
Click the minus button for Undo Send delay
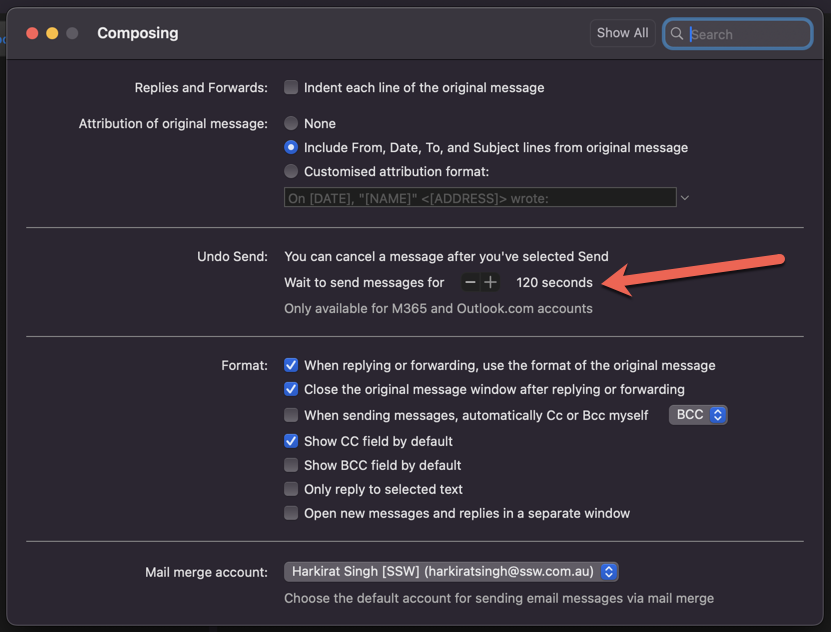(470, 283)
